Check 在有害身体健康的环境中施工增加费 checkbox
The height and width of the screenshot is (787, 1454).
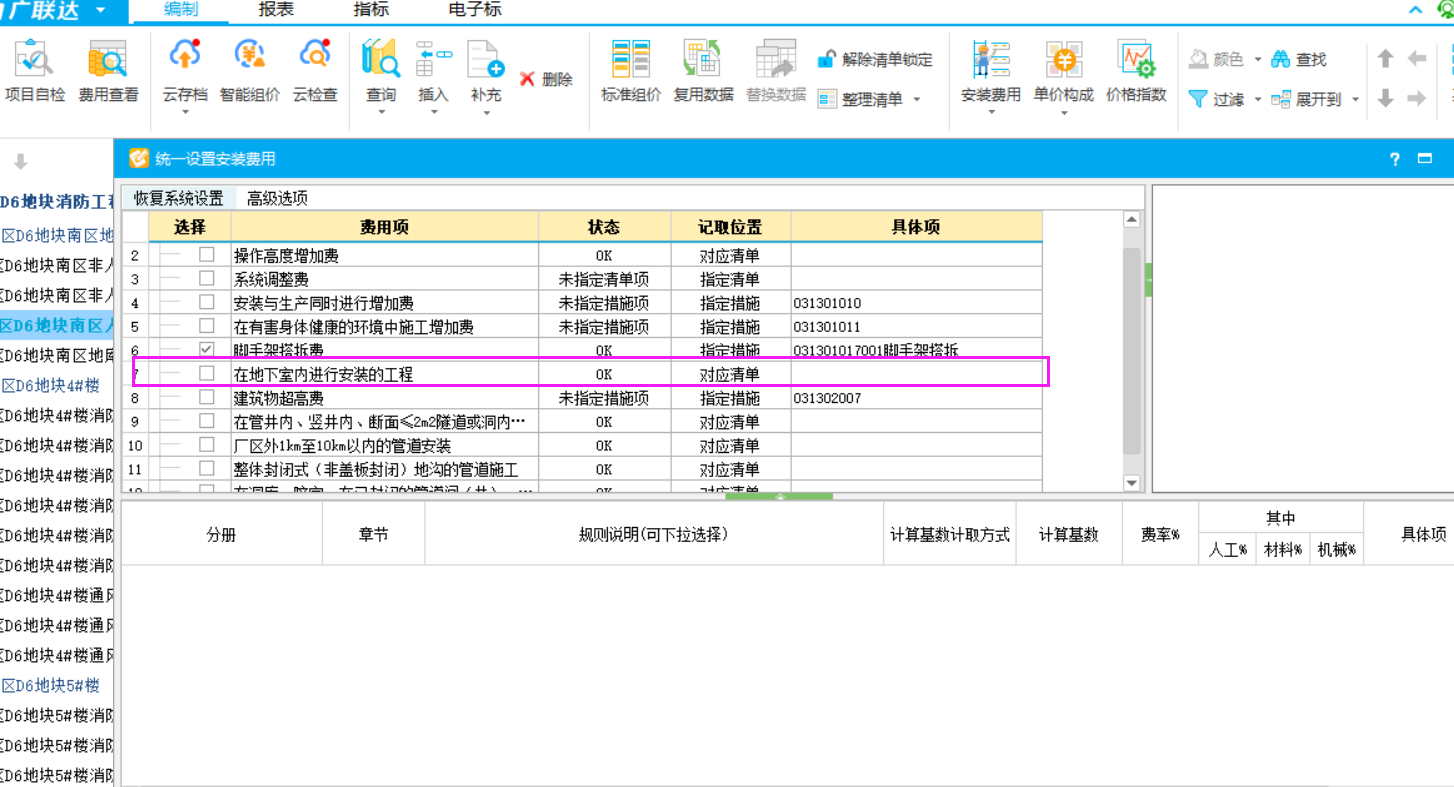(206, 326)
